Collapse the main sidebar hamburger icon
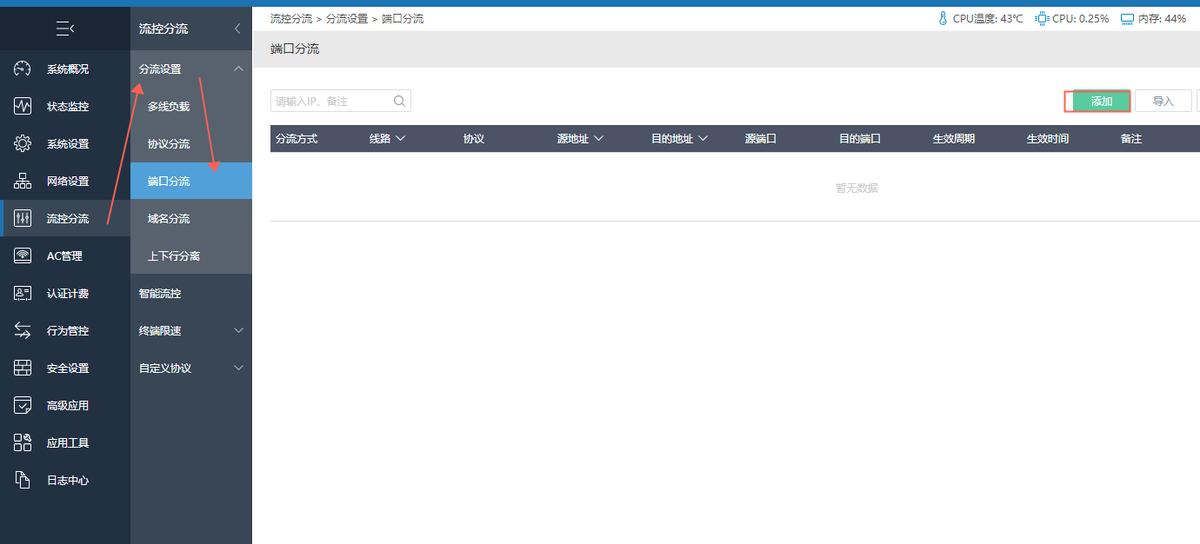Screen dimensions: 1200x544 tap(65, 30)
